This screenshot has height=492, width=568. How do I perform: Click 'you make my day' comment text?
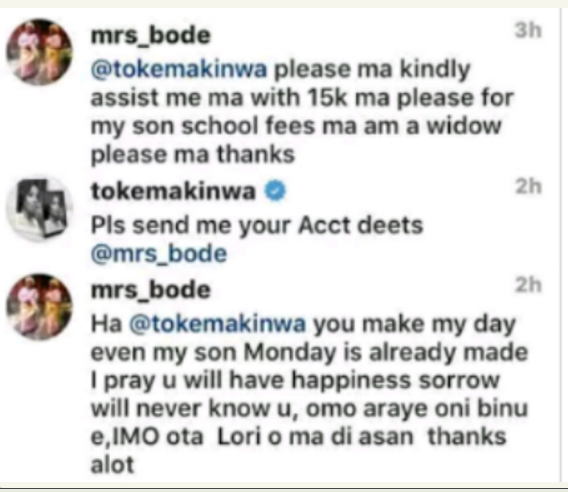pyautogui.click(x=414, y=324)
